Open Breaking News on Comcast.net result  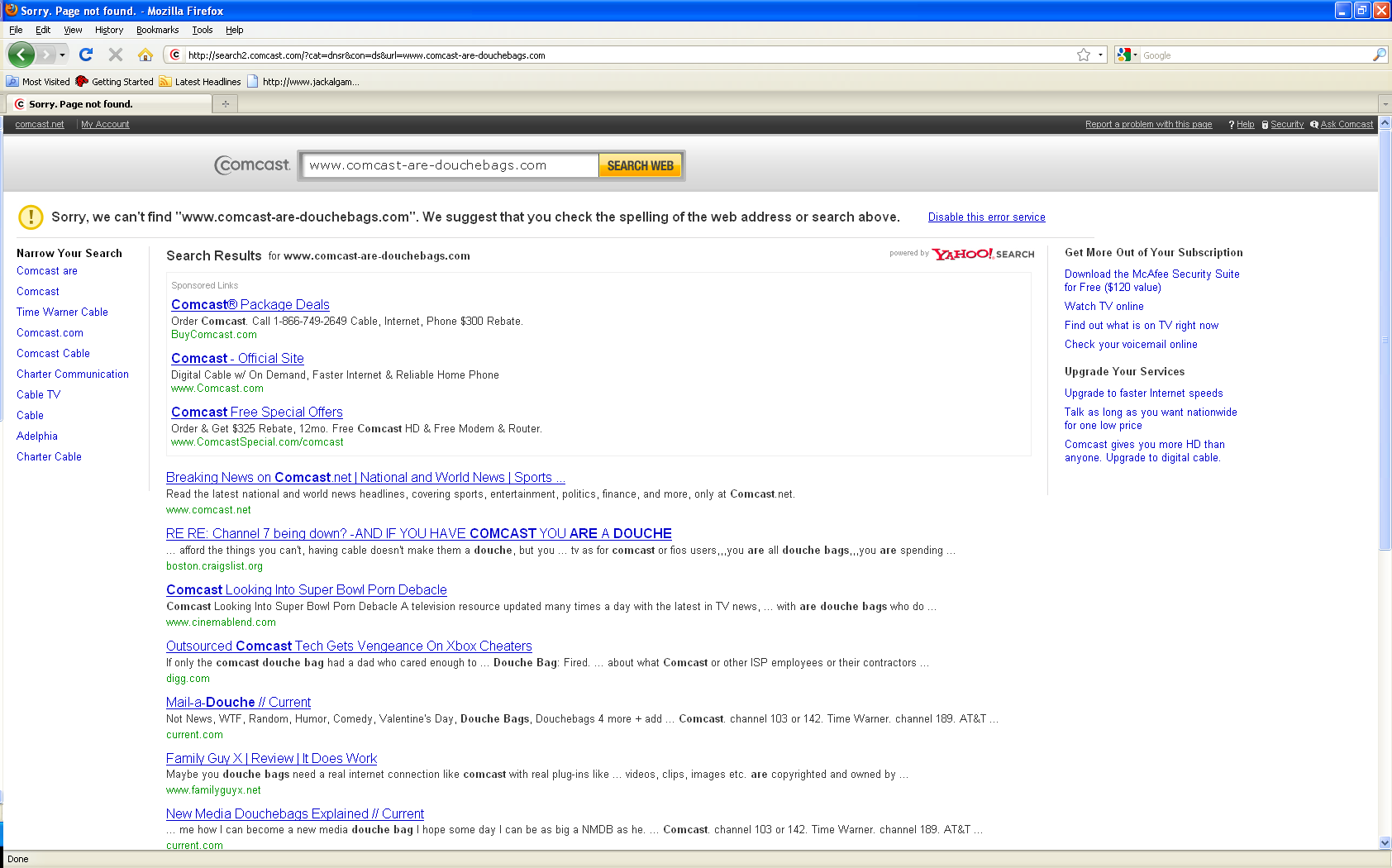[x=365, y=477]
